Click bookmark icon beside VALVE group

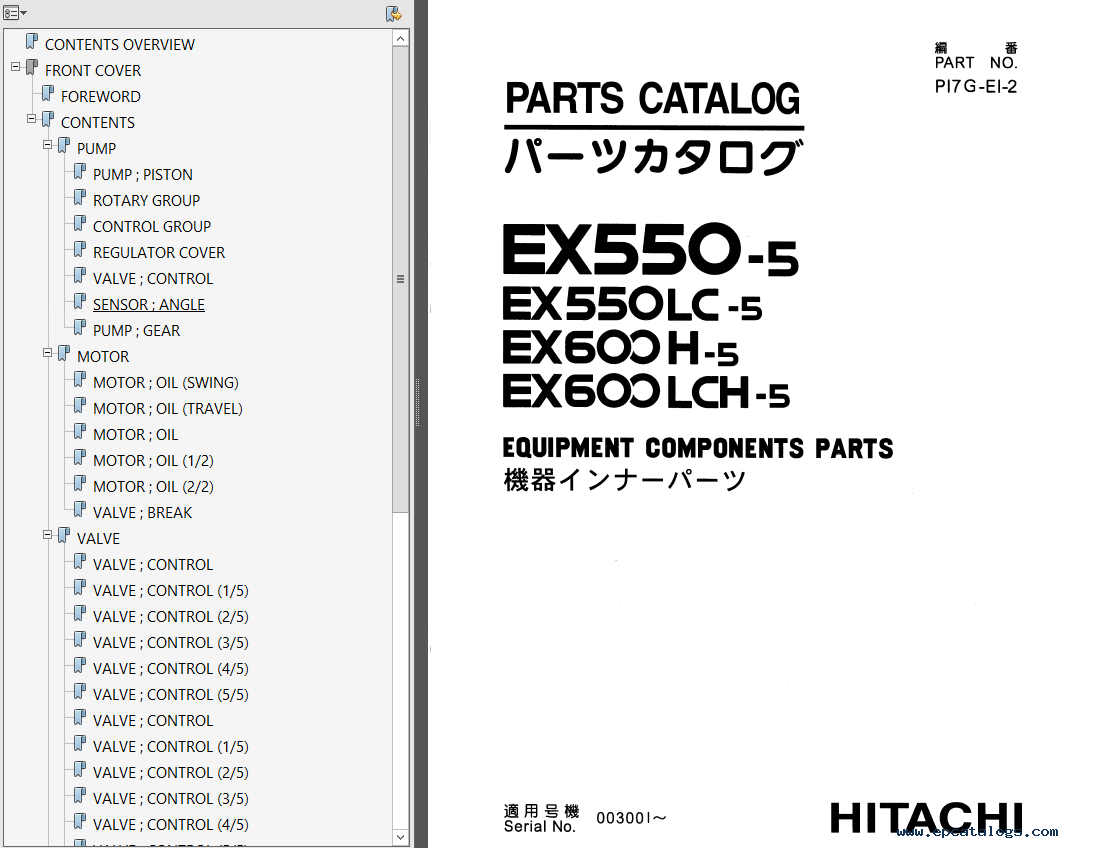64,535
